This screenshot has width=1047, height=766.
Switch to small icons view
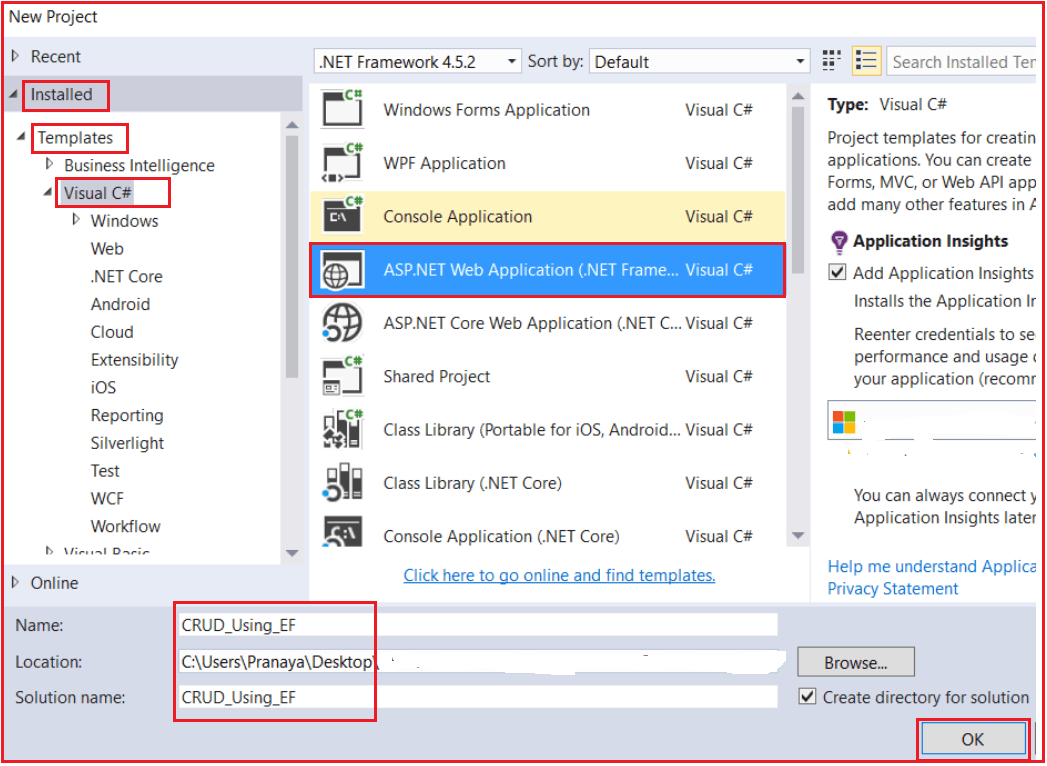pyautogui.click(x=831, y=61)
